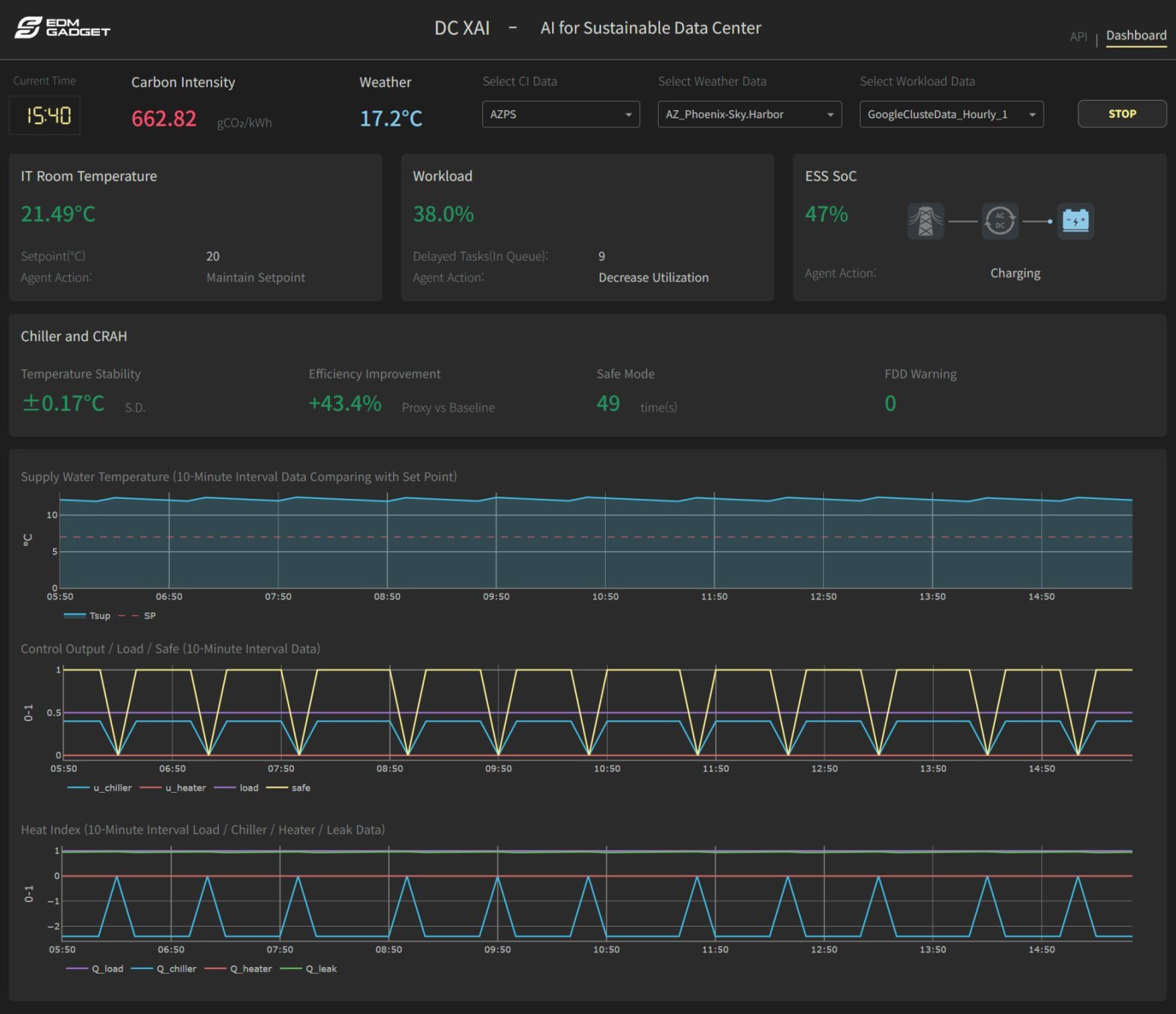Screen dimensions: 1176x1014
Task: Click 09:50 marker on Supply Water chart
Action: (x=496, y=597)
